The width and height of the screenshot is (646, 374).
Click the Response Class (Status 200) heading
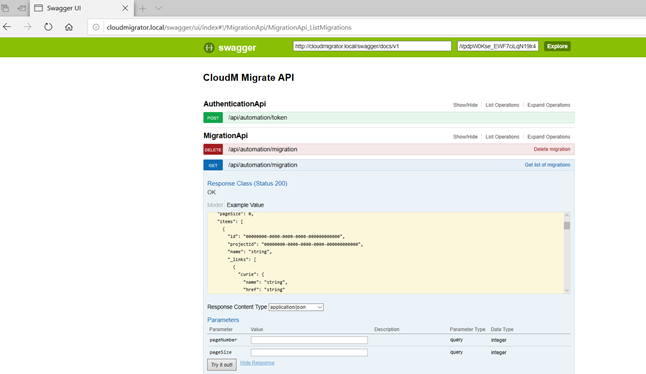(x=247, y=183)
